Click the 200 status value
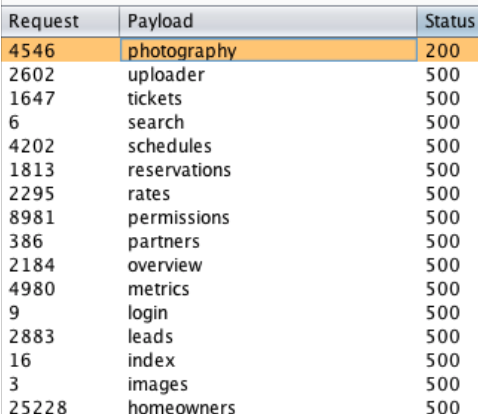 [443, 51]
